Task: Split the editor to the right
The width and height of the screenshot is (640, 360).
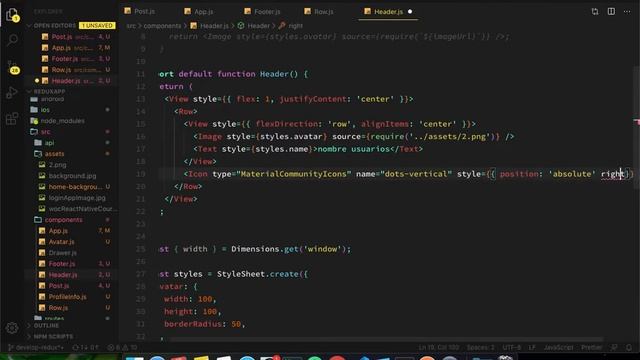Action: [611, 11]
